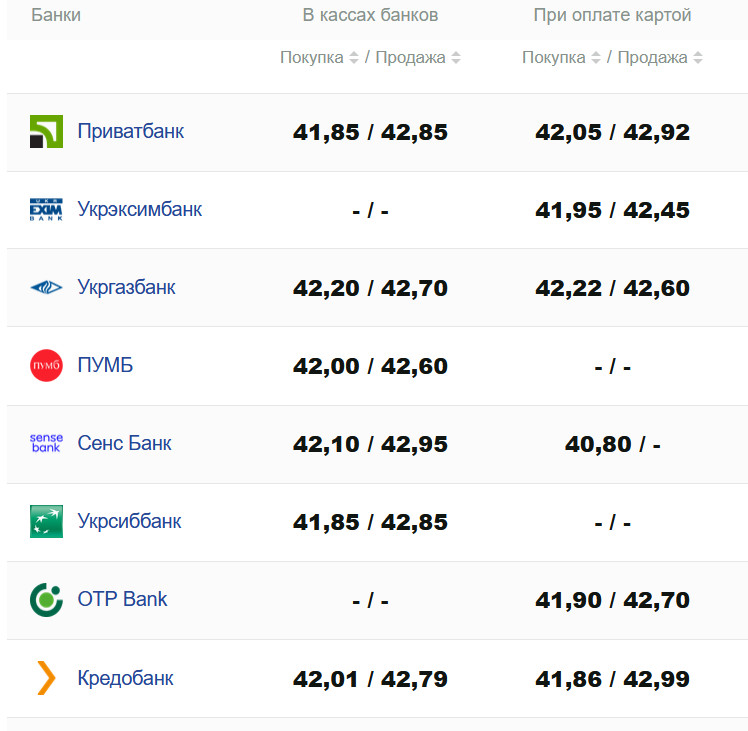Viewport: 748px width, 731px height.
Task: Go to the Укрсиббанк page
Action: (x=129, y=521)
